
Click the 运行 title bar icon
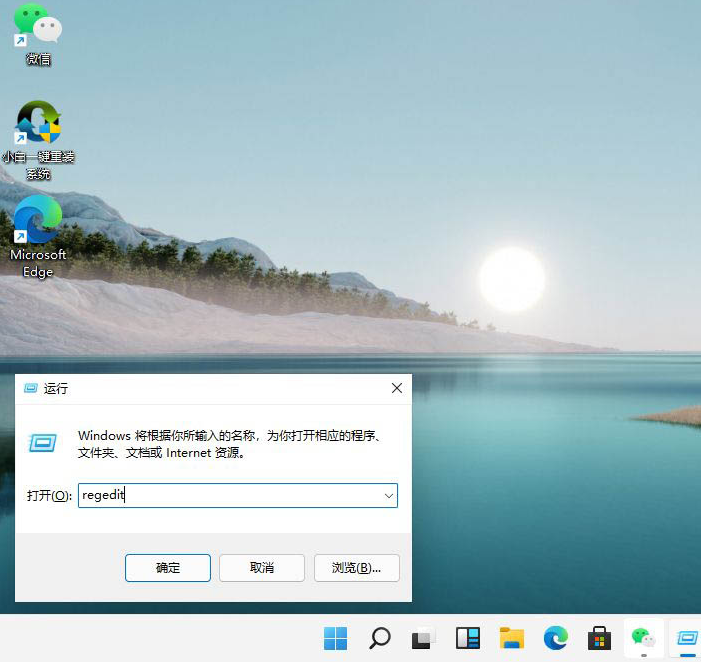(30, 388)
